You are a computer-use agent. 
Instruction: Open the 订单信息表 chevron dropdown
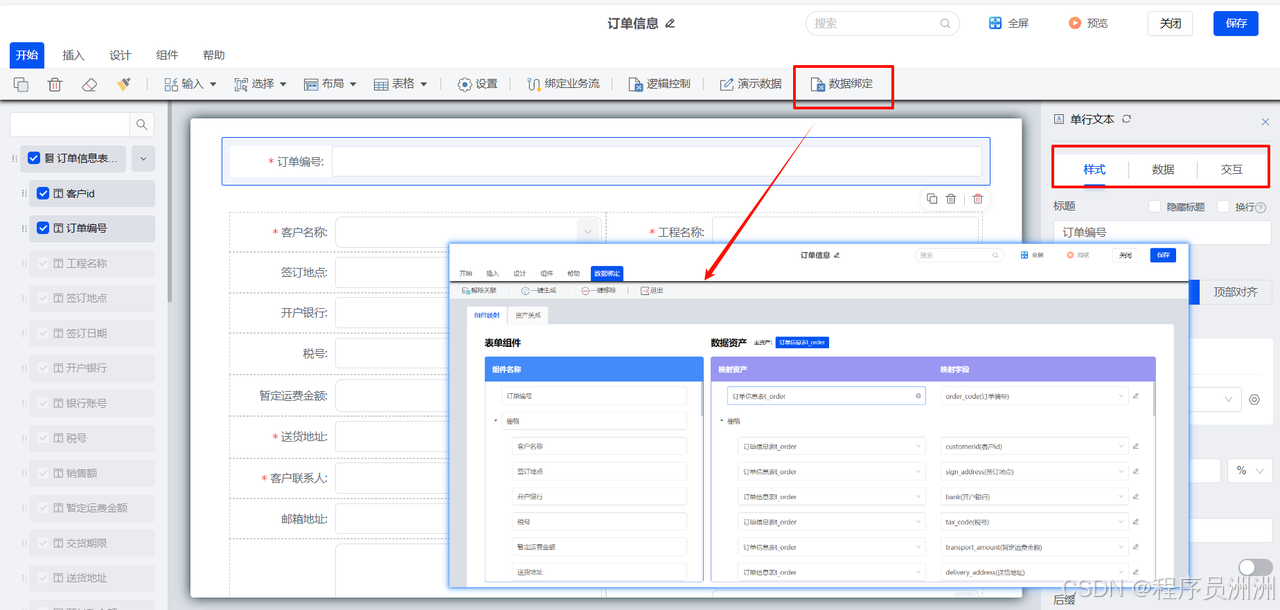(143, 158)
